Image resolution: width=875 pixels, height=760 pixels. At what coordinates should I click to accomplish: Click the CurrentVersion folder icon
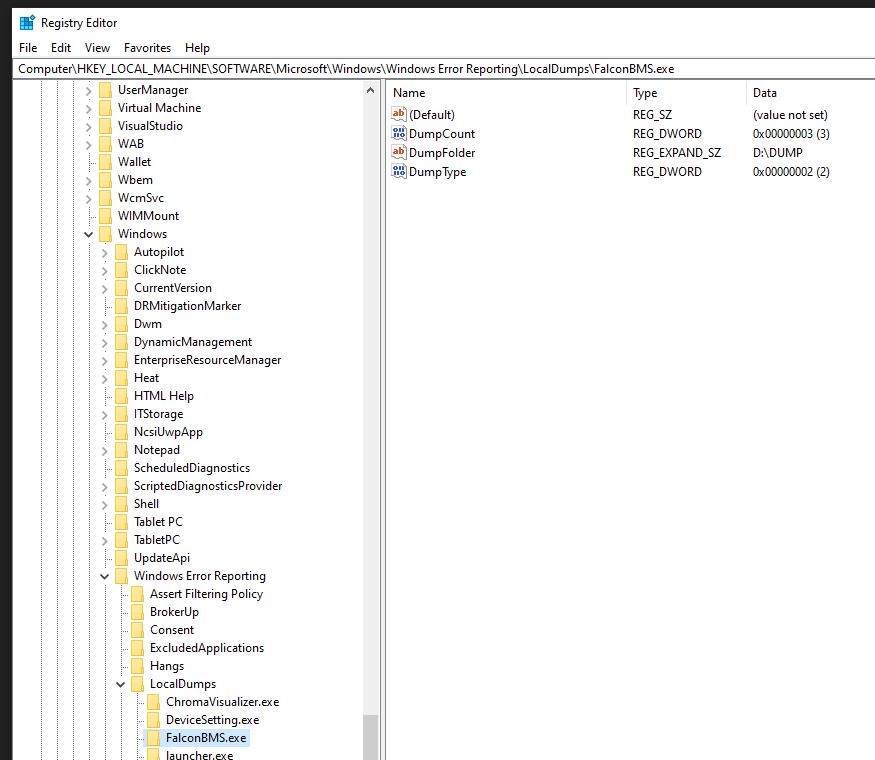[x=122, y=288]
